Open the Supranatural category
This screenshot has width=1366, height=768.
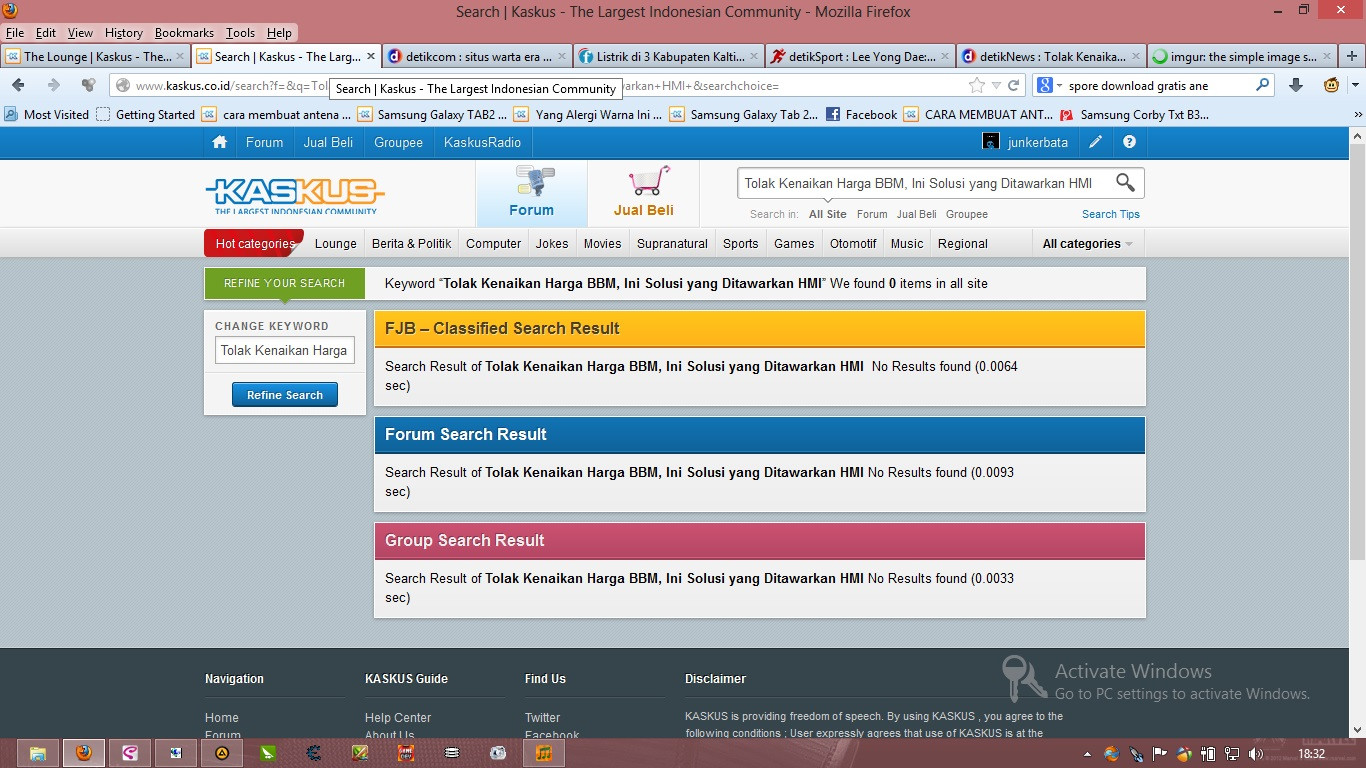point(672,243)
